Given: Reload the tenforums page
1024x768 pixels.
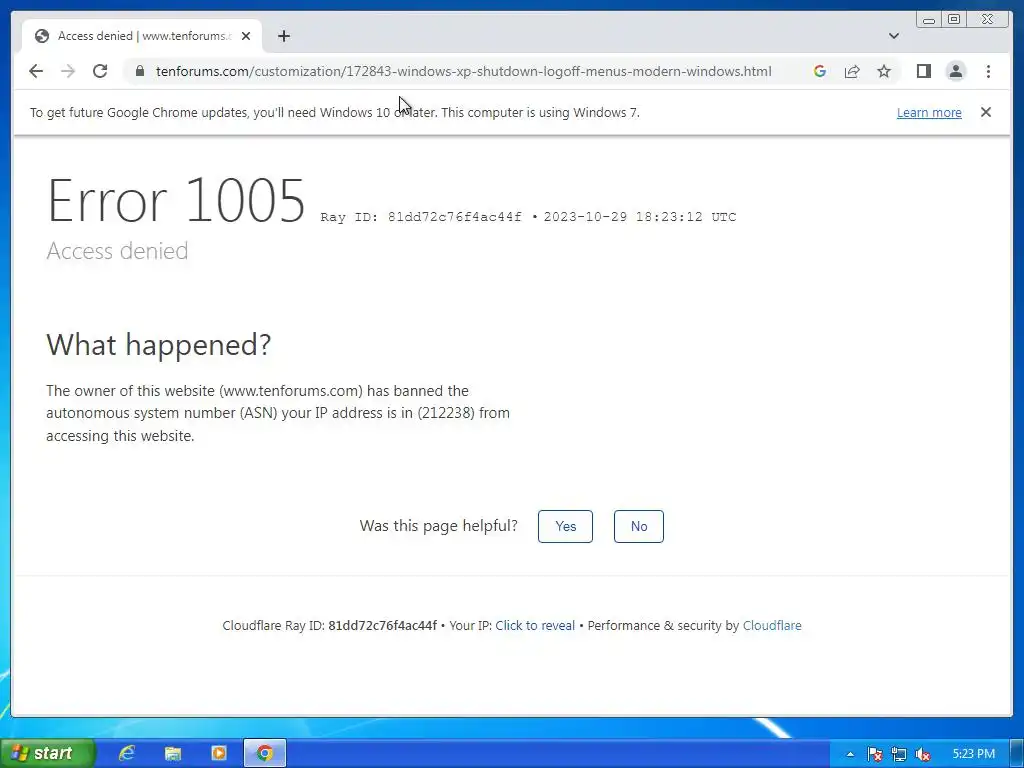Looking at the screenshot, I should point(100,71).
